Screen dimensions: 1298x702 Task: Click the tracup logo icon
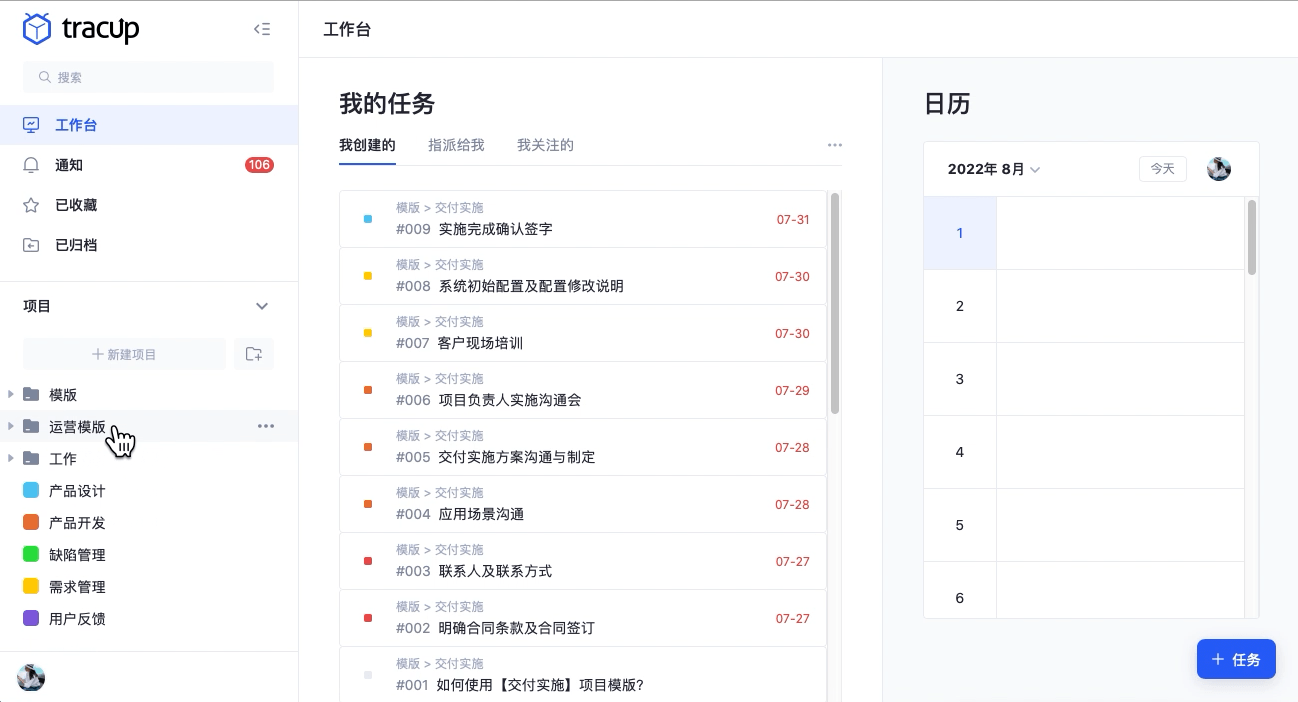pyautogui.click(x=37, y=29)
